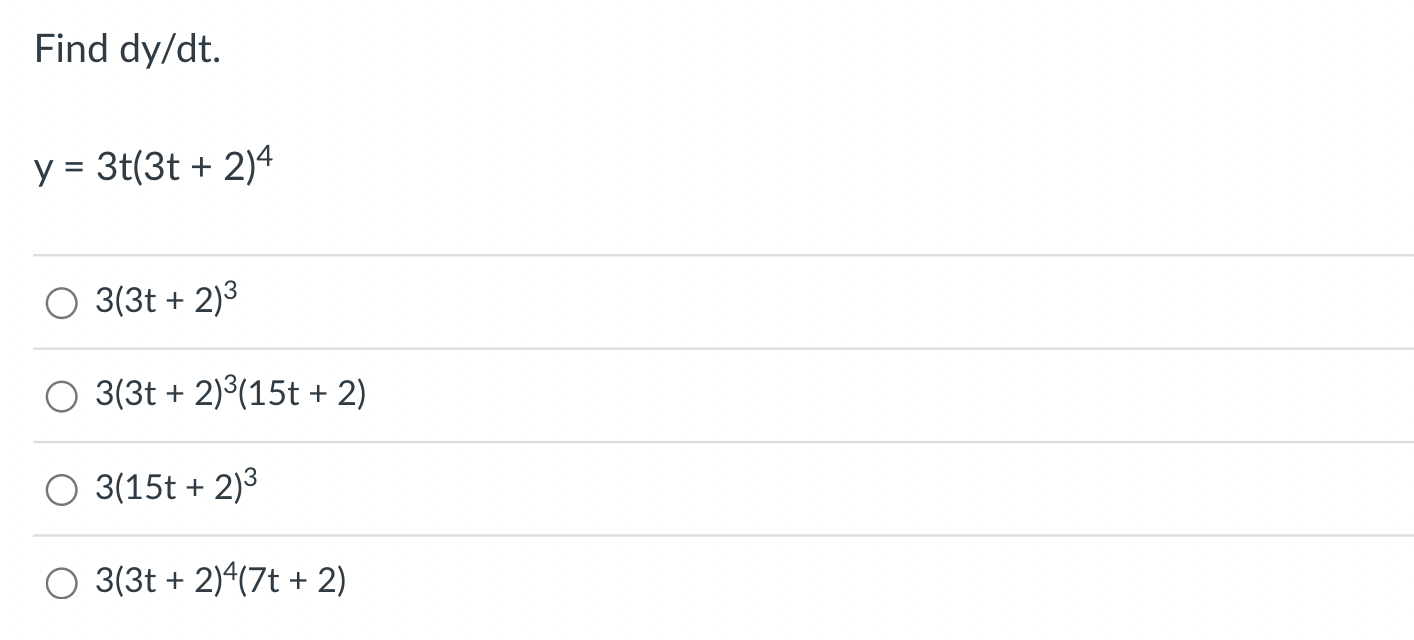Click the answer label 3(3t + 2)³
Viewport: 1414px width, 640px height.
[x=163, y=299]
